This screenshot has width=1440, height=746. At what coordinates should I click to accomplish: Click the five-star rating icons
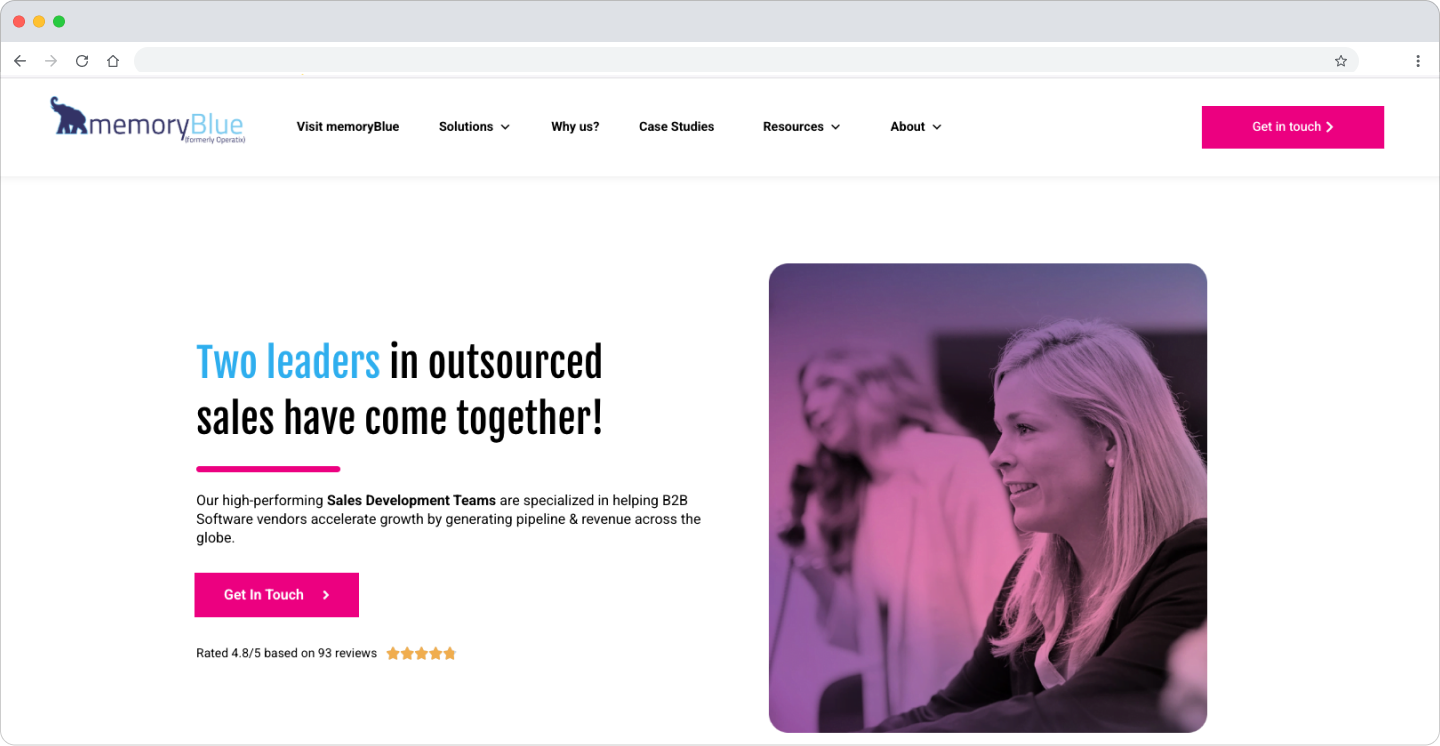(x=421, y=653)
